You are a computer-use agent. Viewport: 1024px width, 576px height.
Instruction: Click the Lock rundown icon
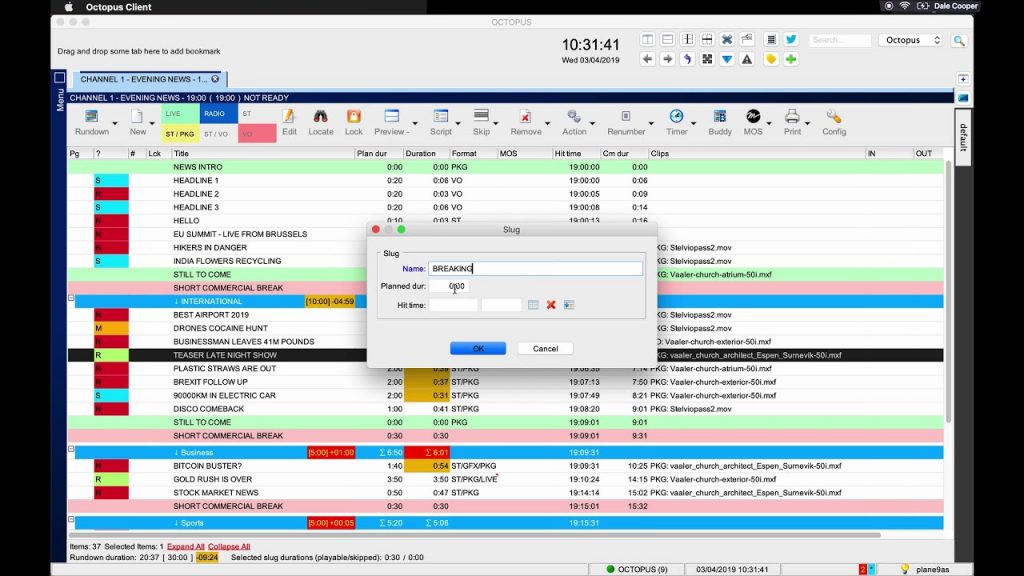coord(353,117)
